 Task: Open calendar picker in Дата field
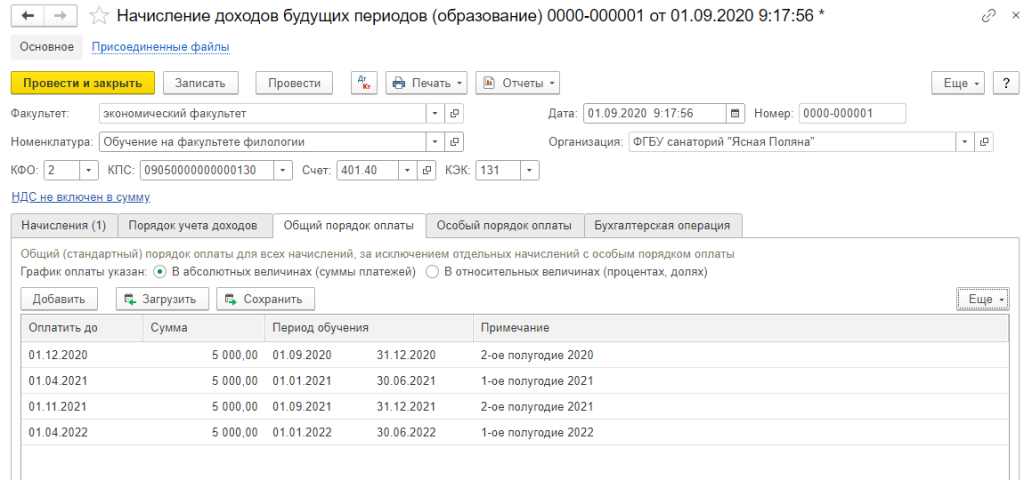pyautogui.click(x=736, y=113)
